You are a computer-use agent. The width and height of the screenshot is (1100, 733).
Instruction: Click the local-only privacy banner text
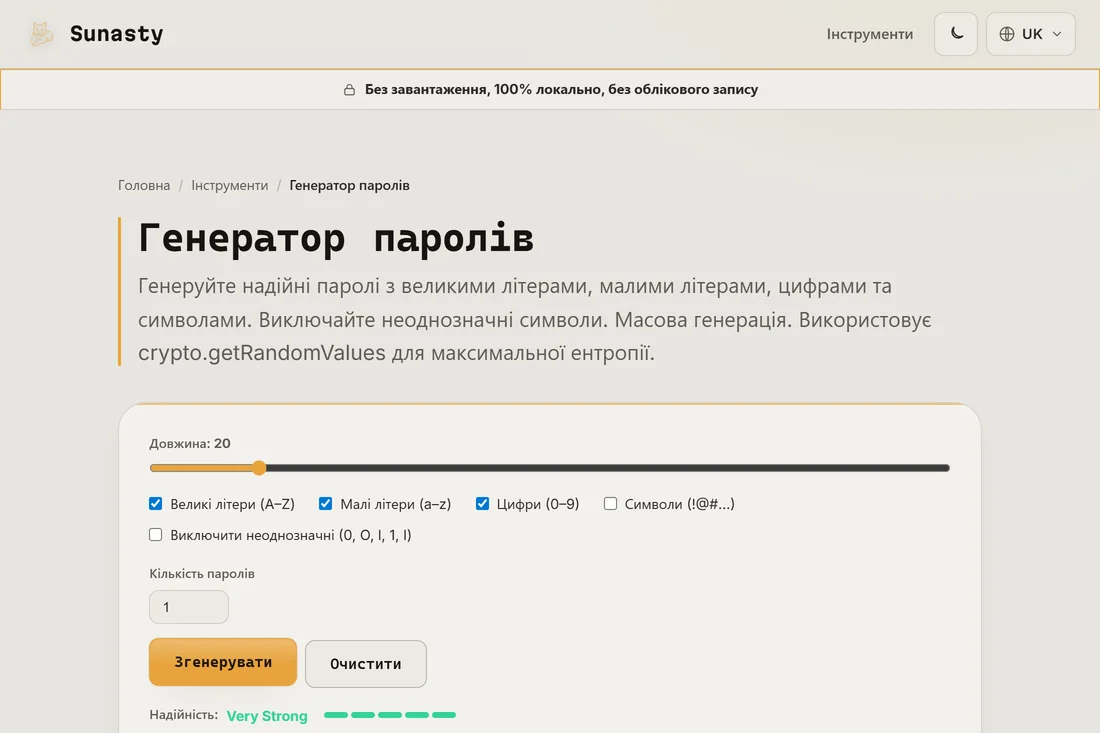(561, 90)
